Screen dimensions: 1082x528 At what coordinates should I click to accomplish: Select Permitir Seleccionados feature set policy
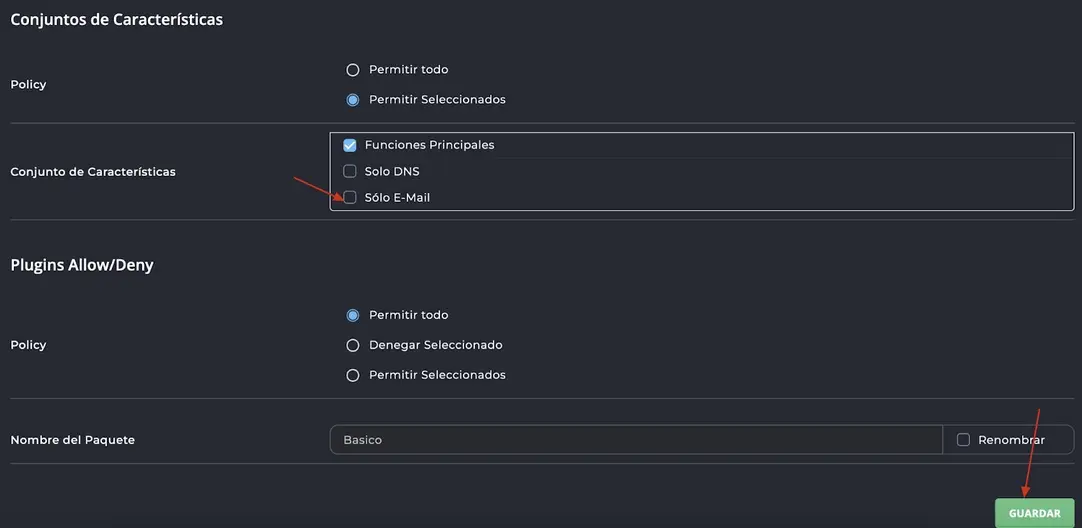[353, 99]
